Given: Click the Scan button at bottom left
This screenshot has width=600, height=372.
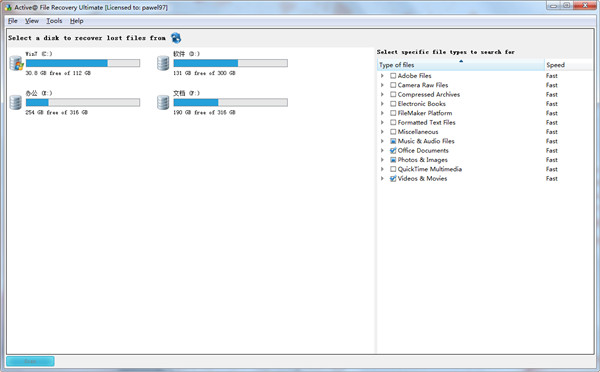Looking at the screenshot, I should pos(30,361).
